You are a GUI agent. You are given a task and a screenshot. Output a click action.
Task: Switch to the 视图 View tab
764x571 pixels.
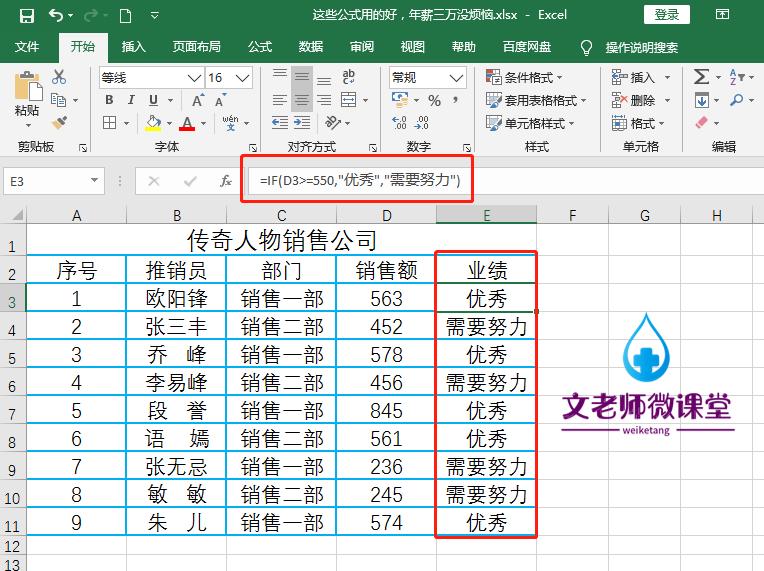click(x=413, y=47)
